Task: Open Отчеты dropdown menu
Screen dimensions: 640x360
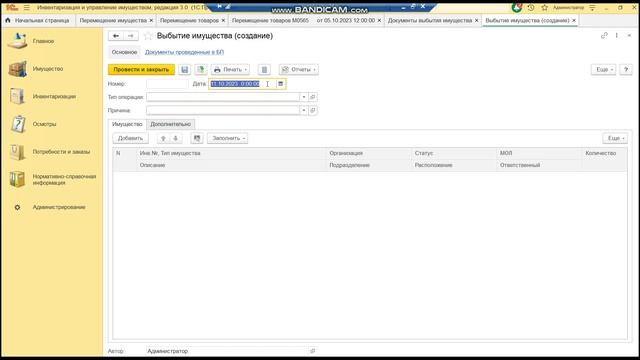Action: 299,70
